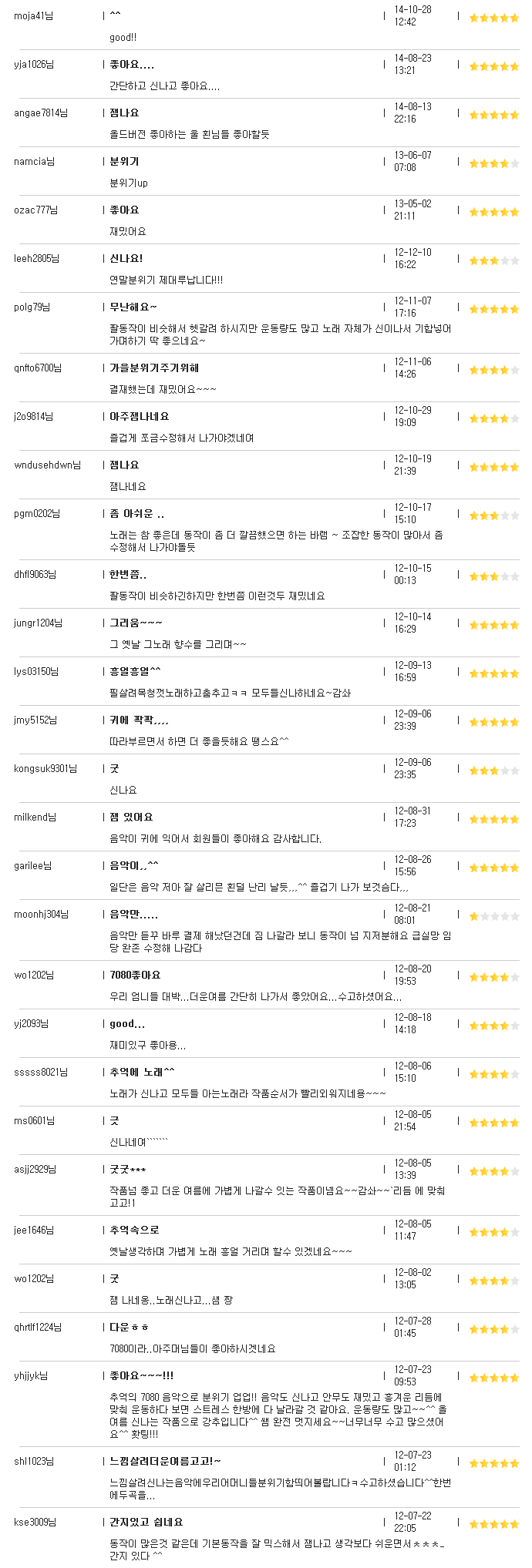Click the username yja1026님
Viewport: 532px width, 1568px height.
(x=34, y=64)
